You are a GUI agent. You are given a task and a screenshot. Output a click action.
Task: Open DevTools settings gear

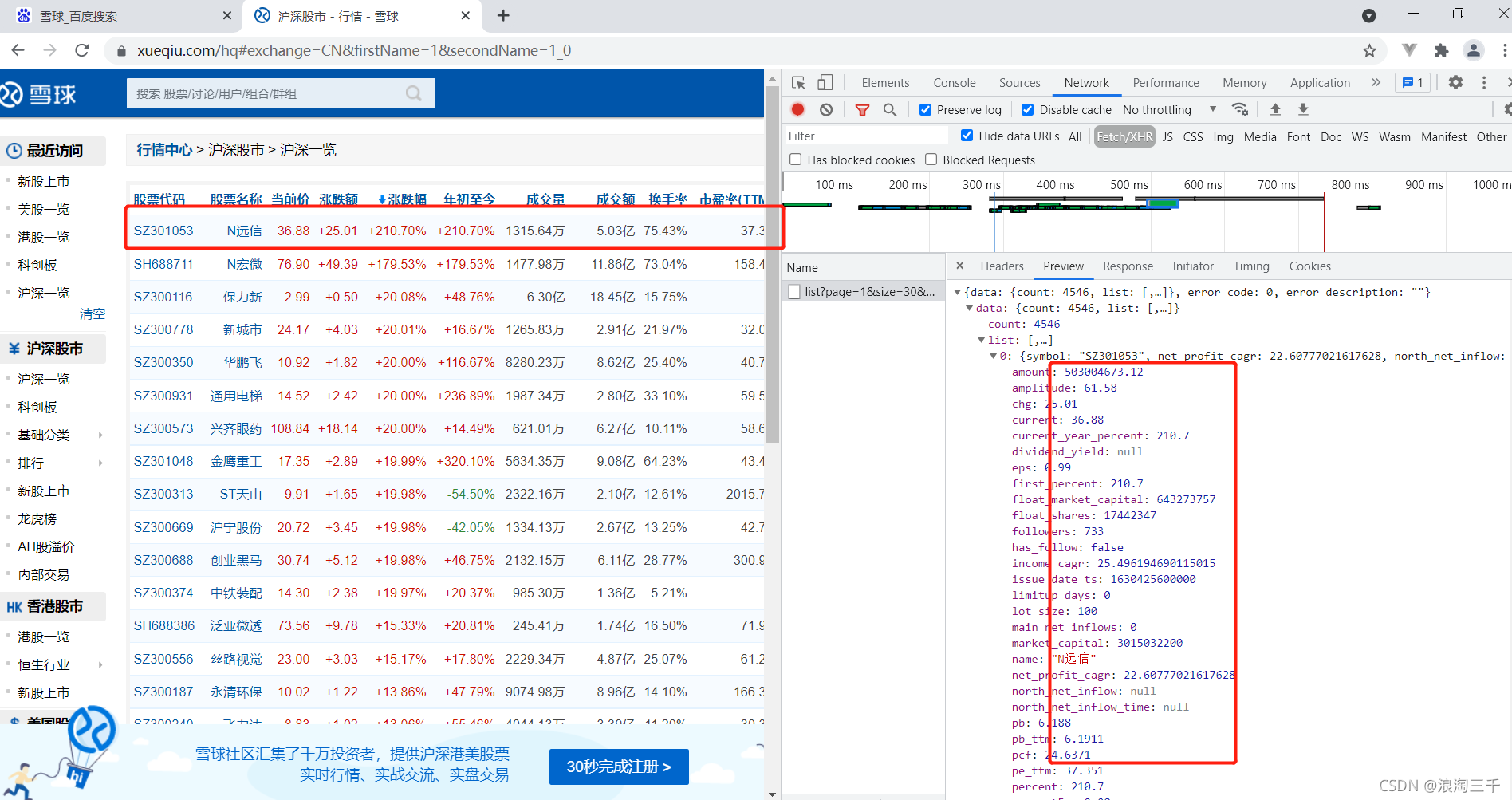(x=1455, y=82)
